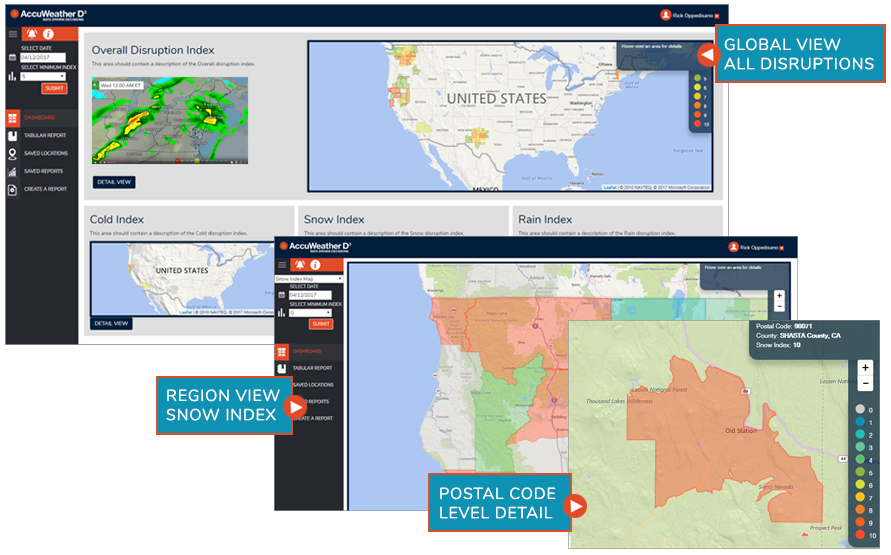This screenshot has width=891, height=555.
Task: Open alerts bell icon in back window
Action: [x=32, y=34]
